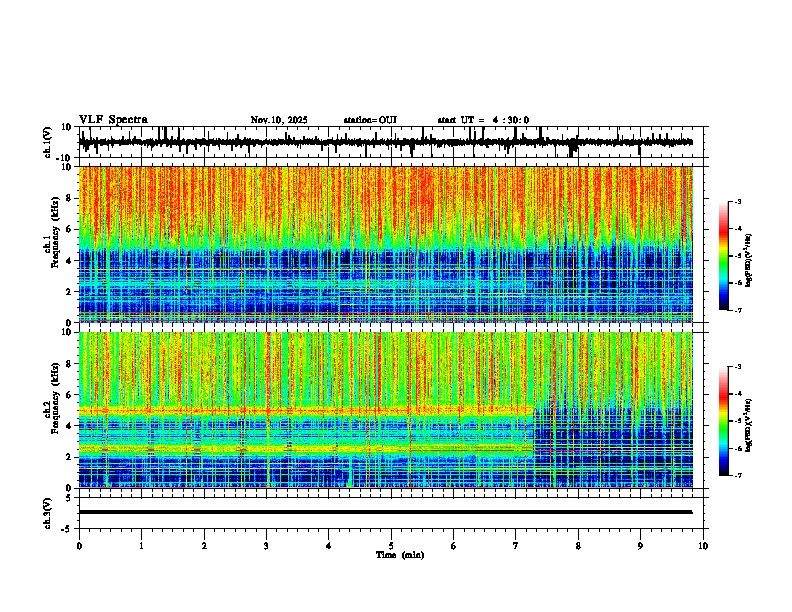Click the time axis tick label "5"
This screenshot has width=792, height=612.
click(391, 546)
